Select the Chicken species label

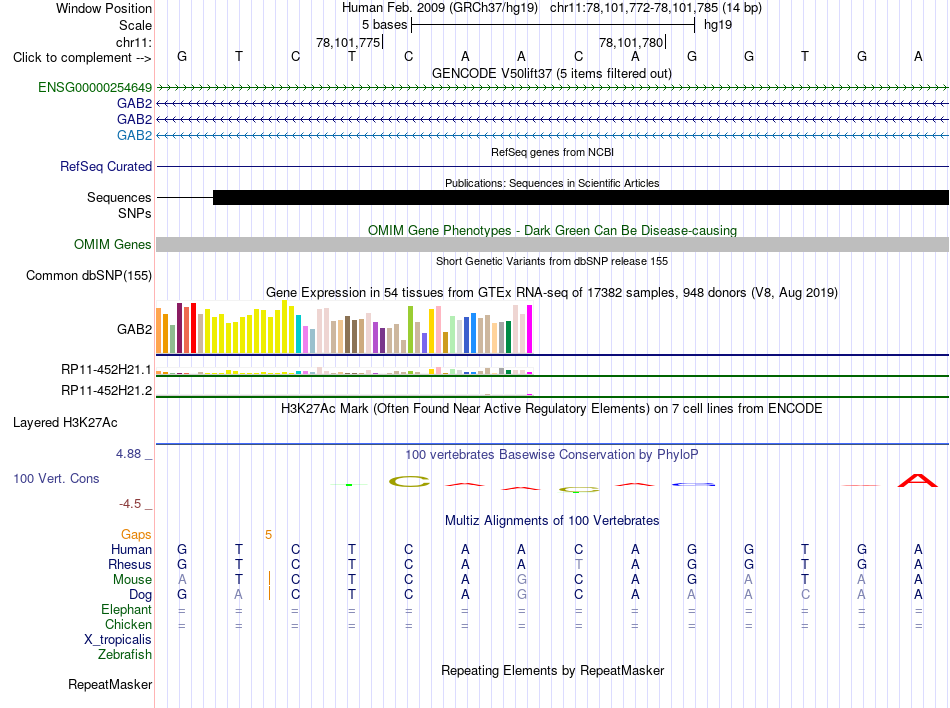pos(128,624)
